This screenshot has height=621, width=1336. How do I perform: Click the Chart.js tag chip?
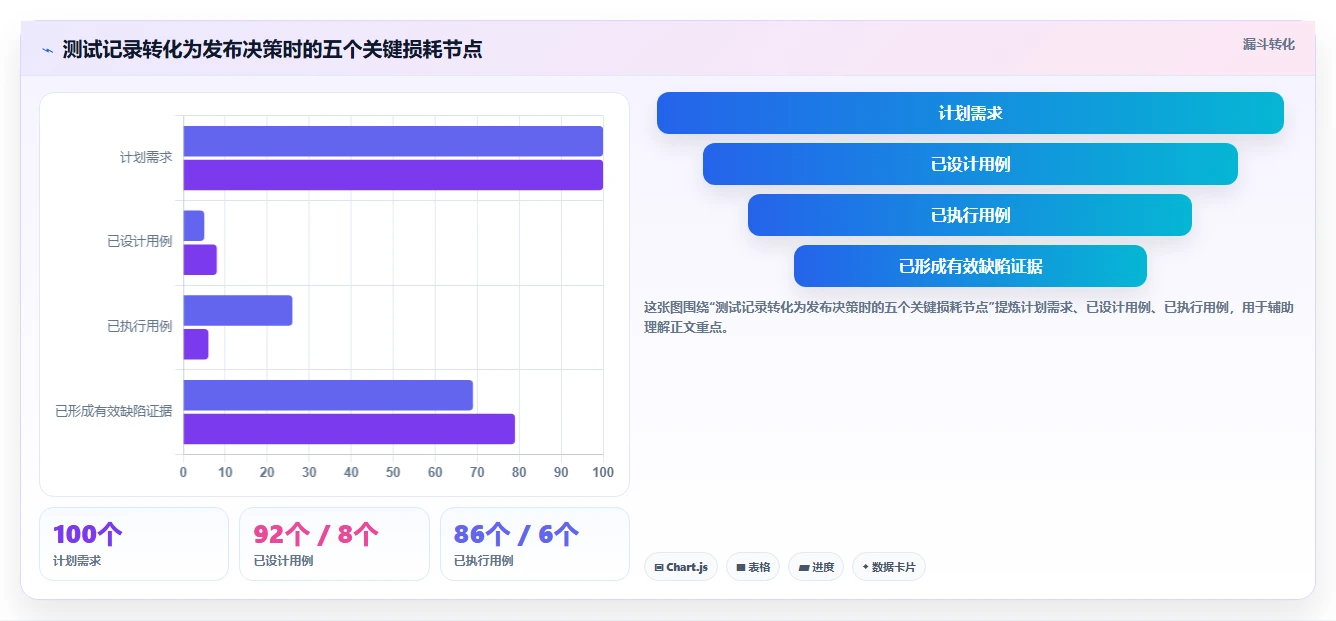coord(681,567)
